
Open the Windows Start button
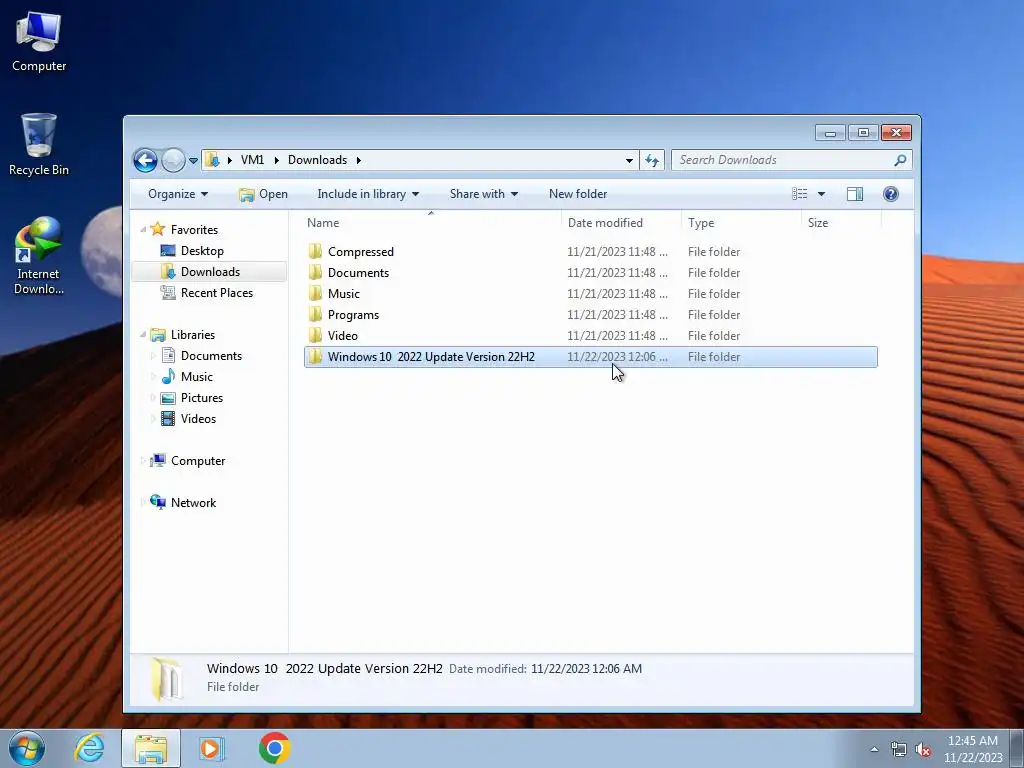[27, 748]
